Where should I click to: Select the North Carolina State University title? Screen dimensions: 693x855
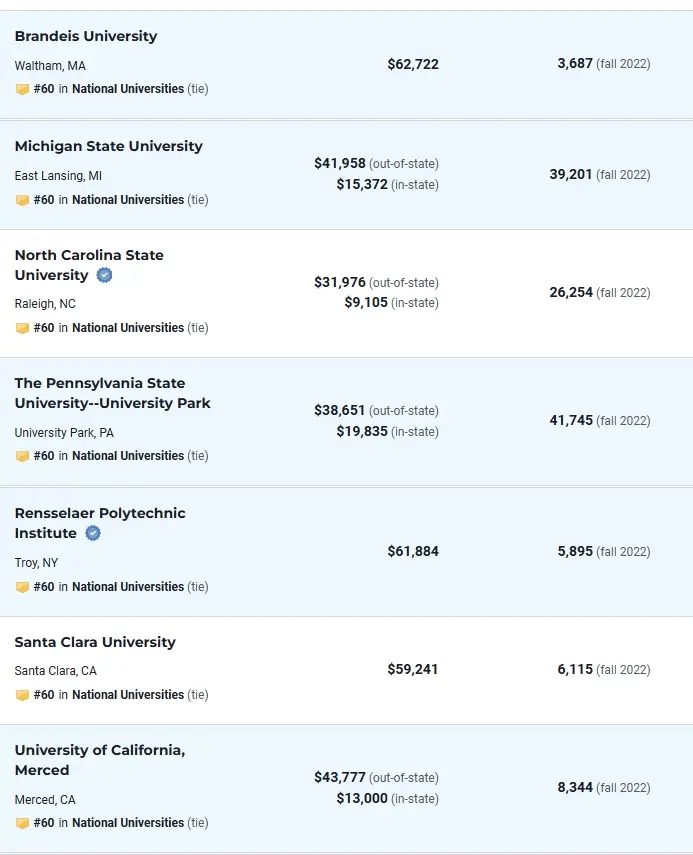point(89,255)
